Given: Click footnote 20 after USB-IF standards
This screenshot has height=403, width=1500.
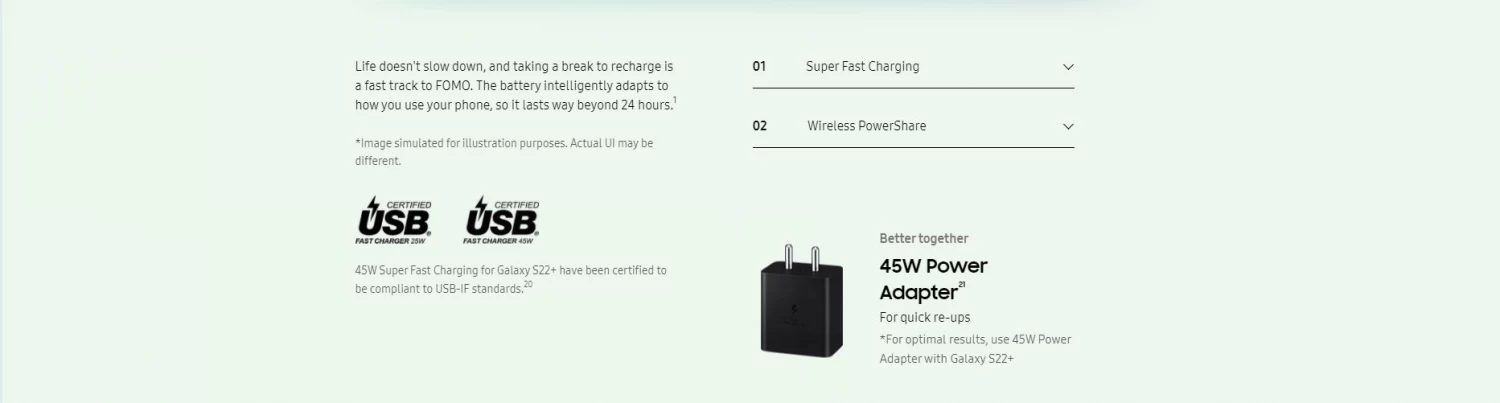Looking at the screenshot, I should (x=528, y=284).
